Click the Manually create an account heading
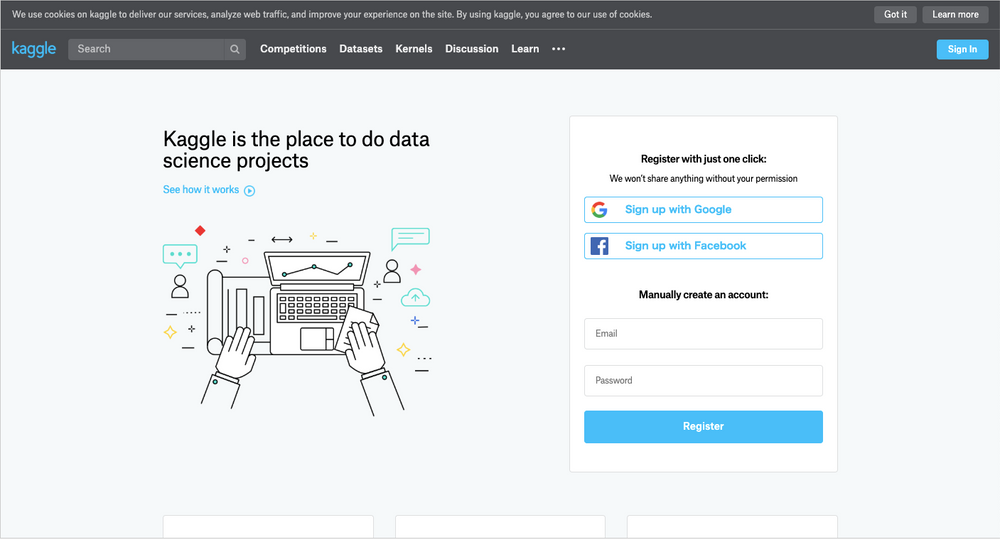 click(x=703, y=295)
